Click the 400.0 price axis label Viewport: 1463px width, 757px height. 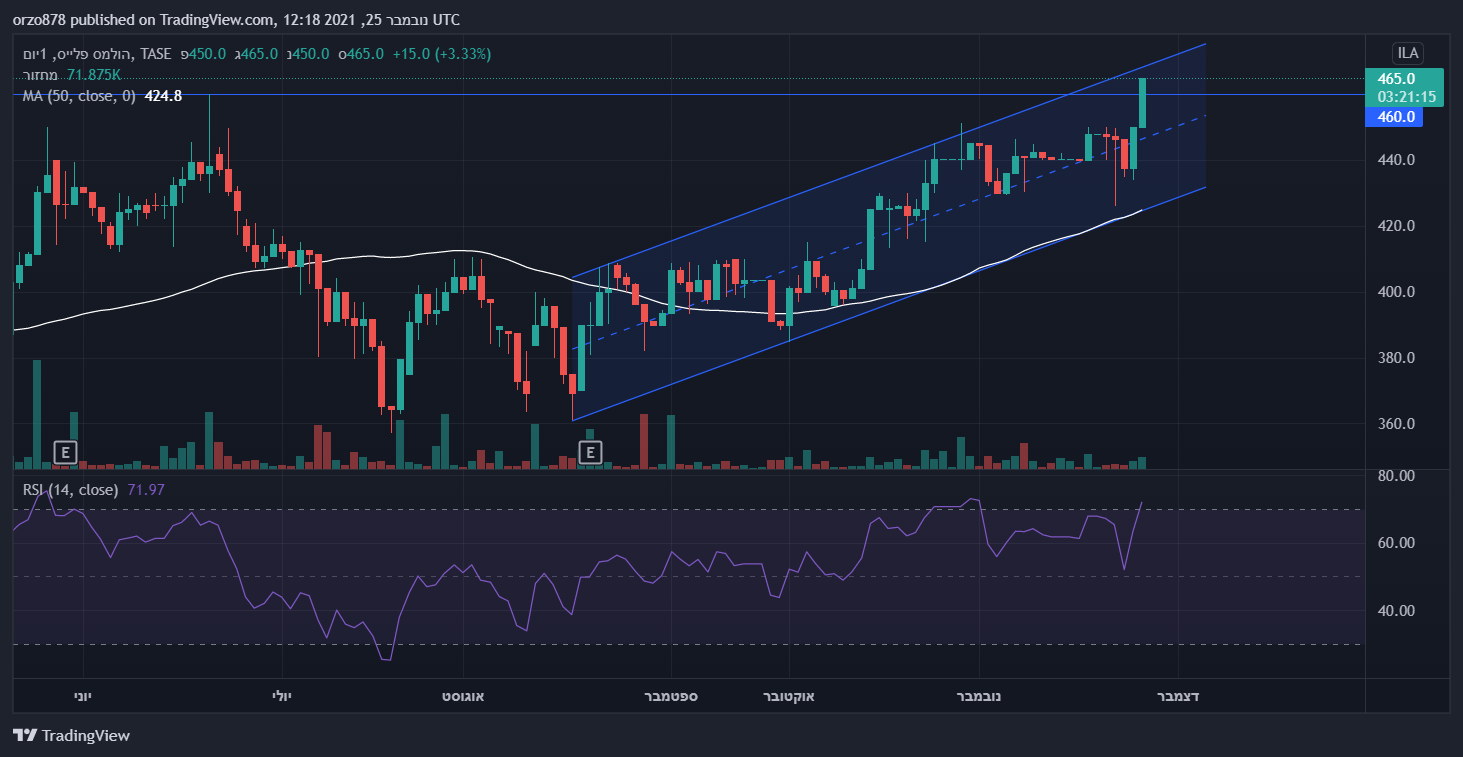[1395, 292]
